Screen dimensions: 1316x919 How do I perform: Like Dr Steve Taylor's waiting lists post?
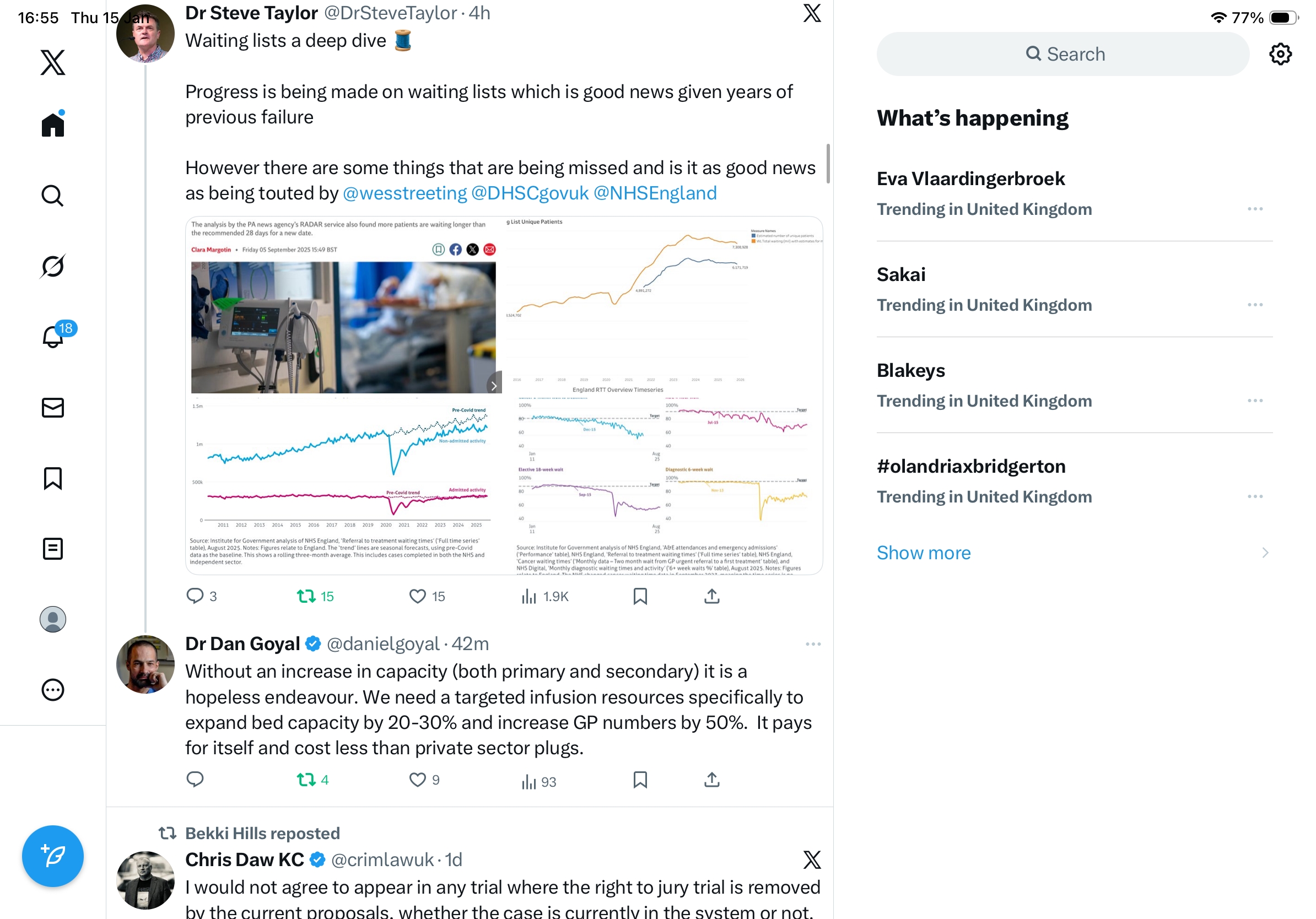point(417,597)
